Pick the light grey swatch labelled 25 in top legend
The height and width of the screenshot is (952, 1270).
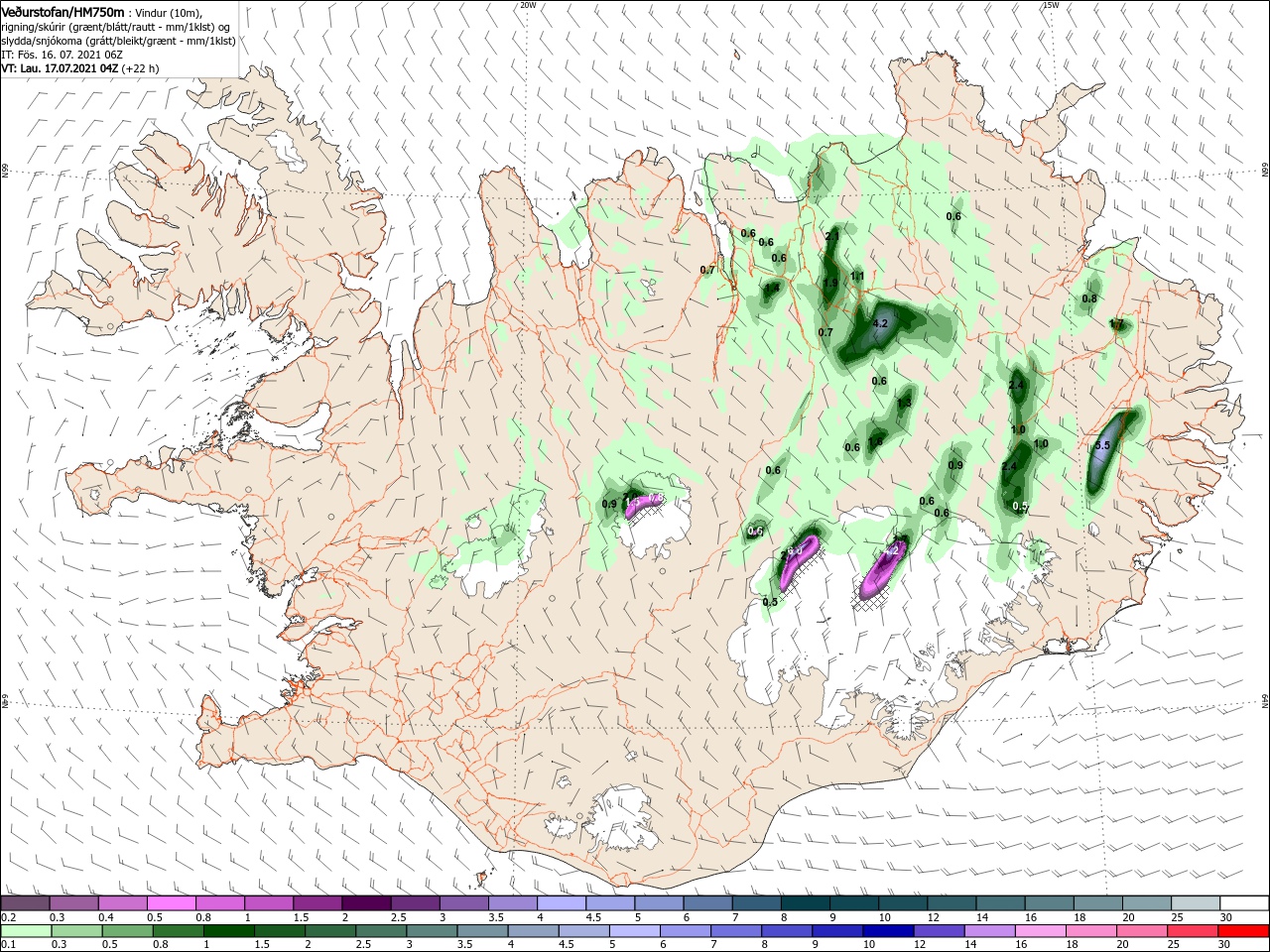1196,903
